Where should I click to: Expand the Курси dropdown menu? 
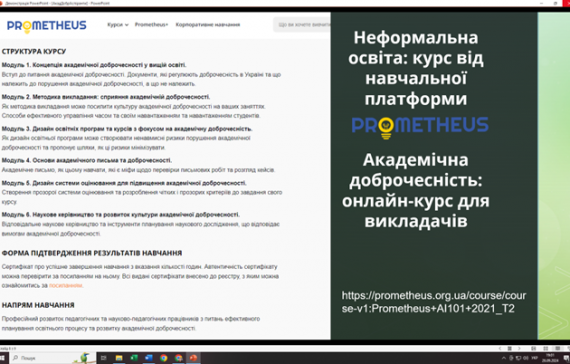(x=118, y=25)
